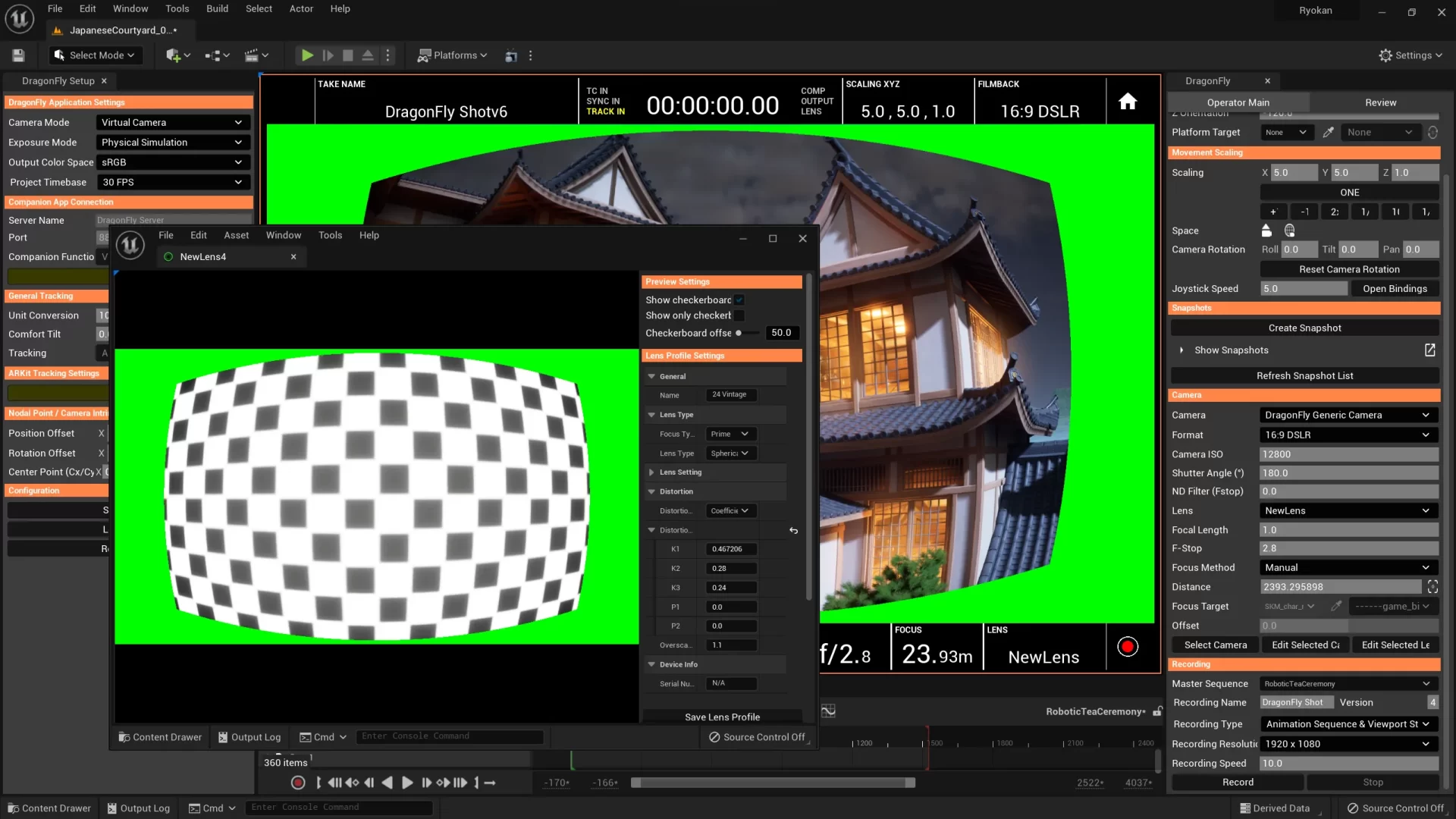This screenshot has width=1456, height=819.
Task: Click the Skip frame play icon
Action: pos(328,55)
